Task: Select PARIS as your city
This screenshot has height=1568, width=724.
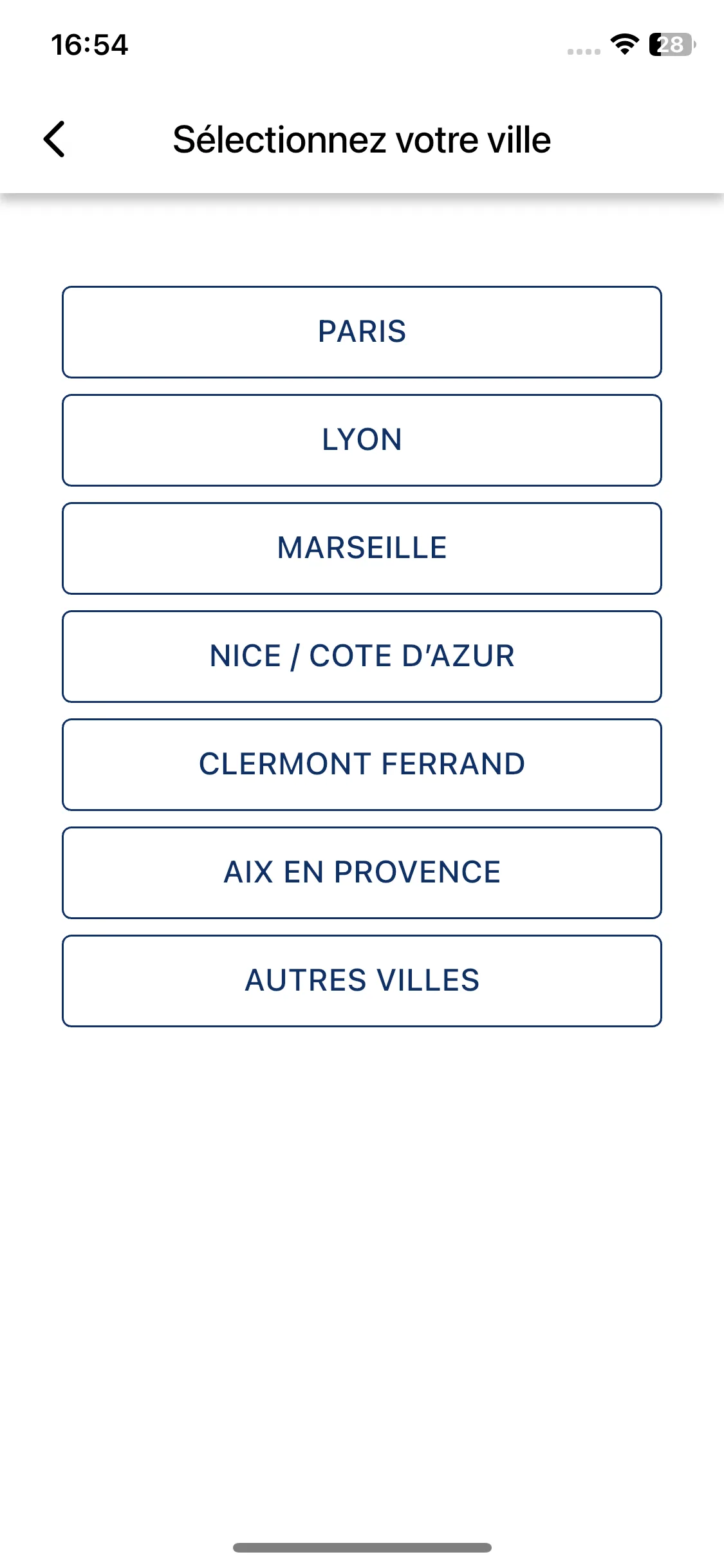Action: (362, 332)
